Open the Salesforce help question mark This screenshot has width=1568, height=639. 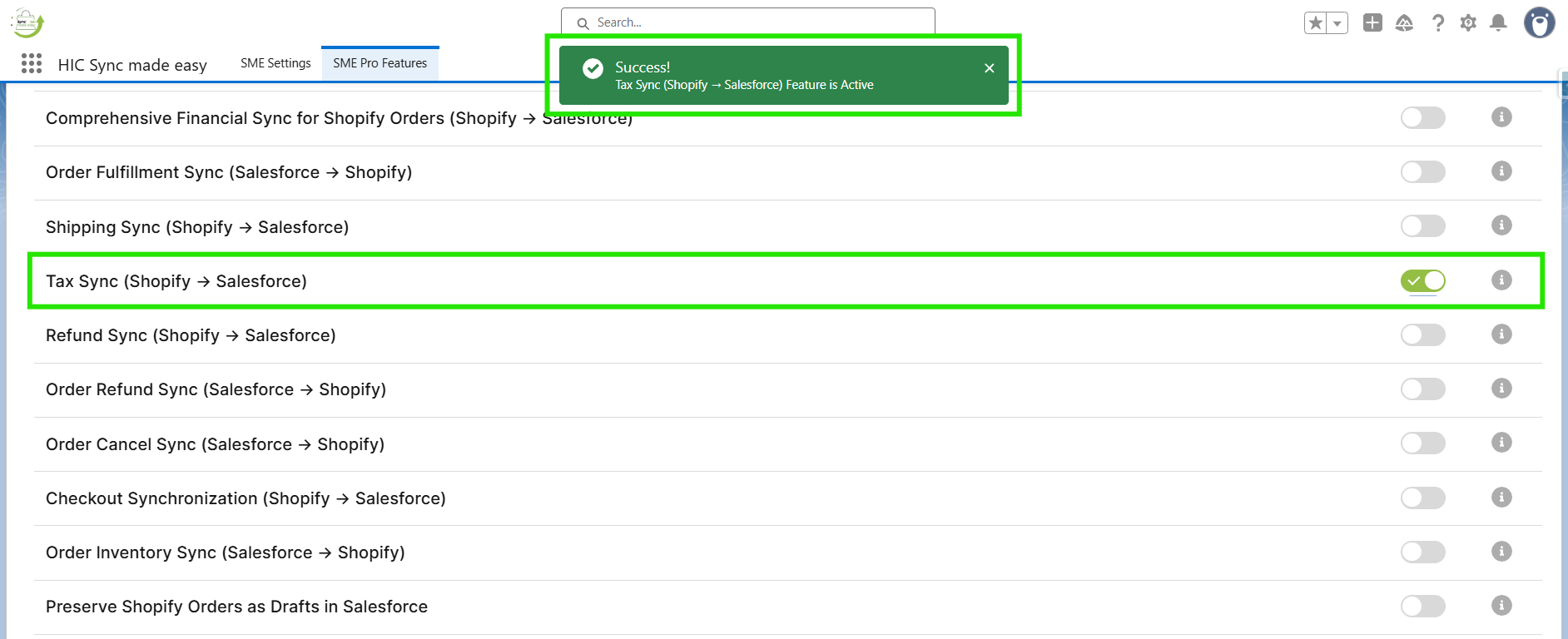pyautogui.click(x=1437, y=23)
